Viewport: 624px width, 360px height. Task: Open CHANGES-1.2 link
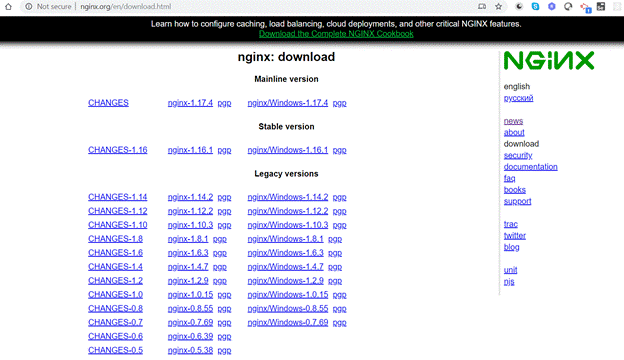click(x=115, y=280)
